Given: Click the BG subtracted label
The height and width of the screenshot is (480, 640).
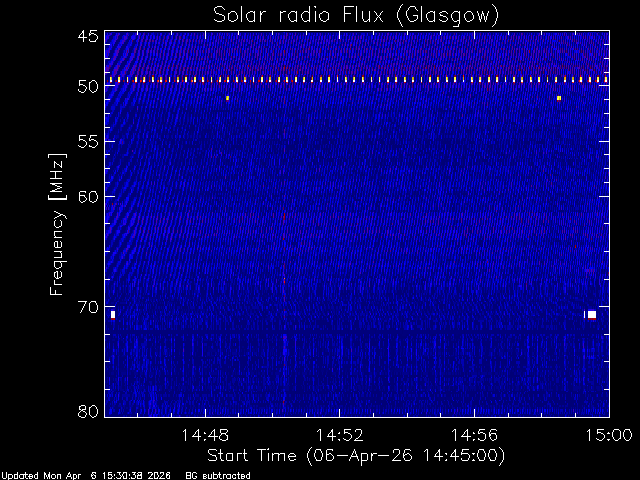Looking at the screenshot, I should [218, 476].
